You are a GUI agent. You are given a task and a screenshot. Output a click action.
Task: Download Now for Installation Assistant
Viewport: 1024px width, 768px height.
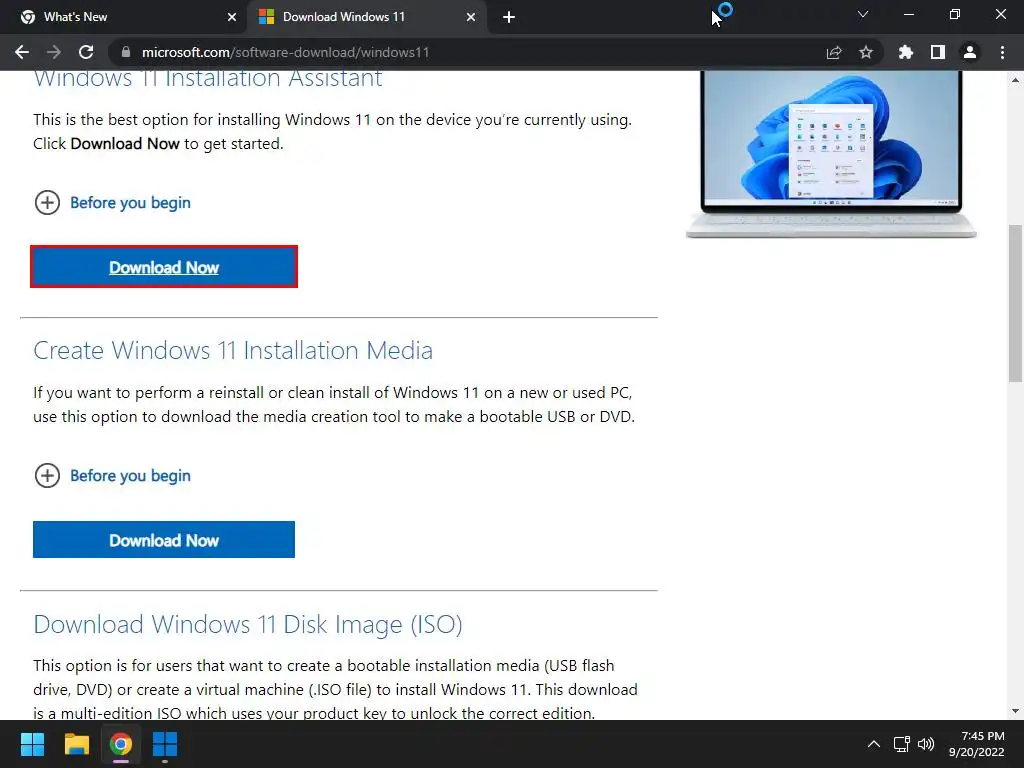pos(164,266)
